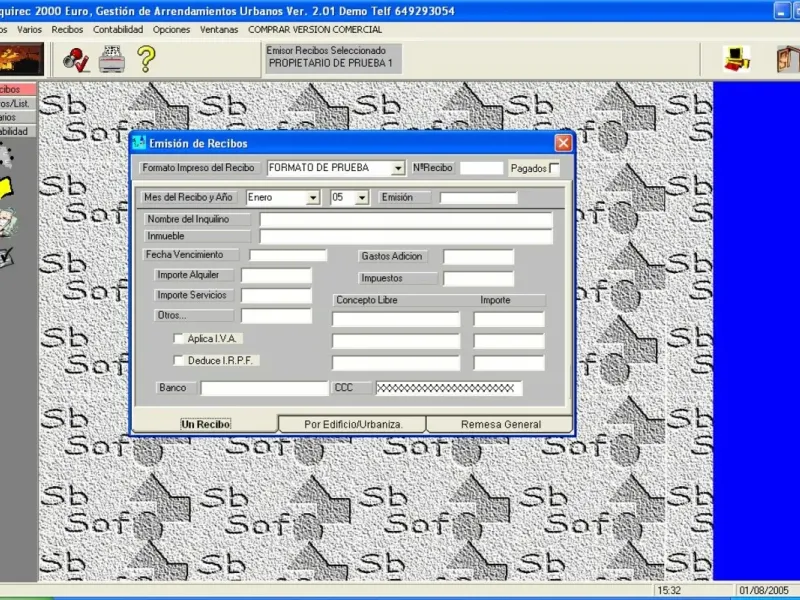Select the sidebar tab ending in 'os/List.'
This screenshot has height=600, width=800.
(18, 104)
